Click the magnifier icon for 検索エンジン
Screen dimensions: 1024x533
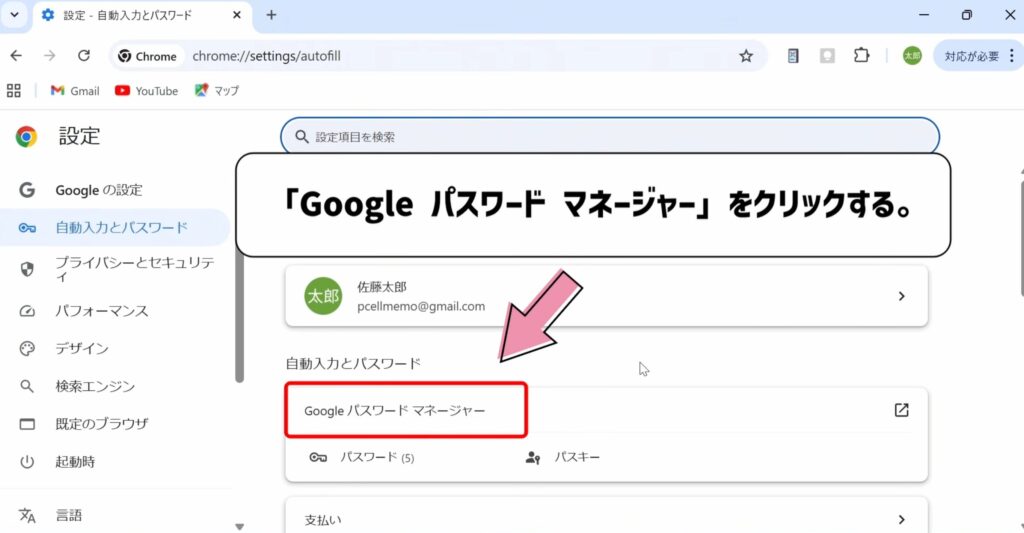coord(27,386)
